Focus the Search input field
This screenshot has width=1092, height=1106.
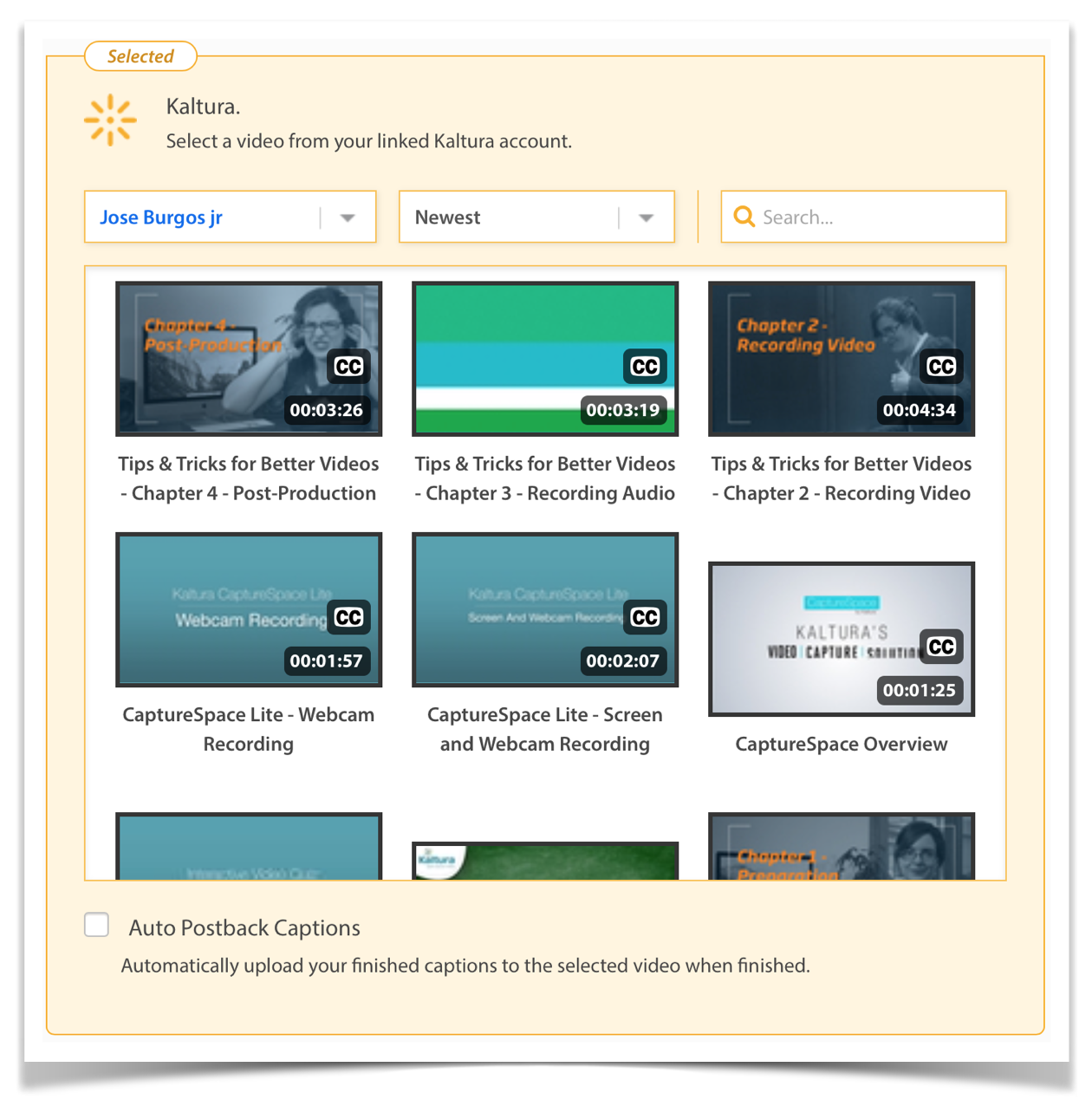click(863, 217)
